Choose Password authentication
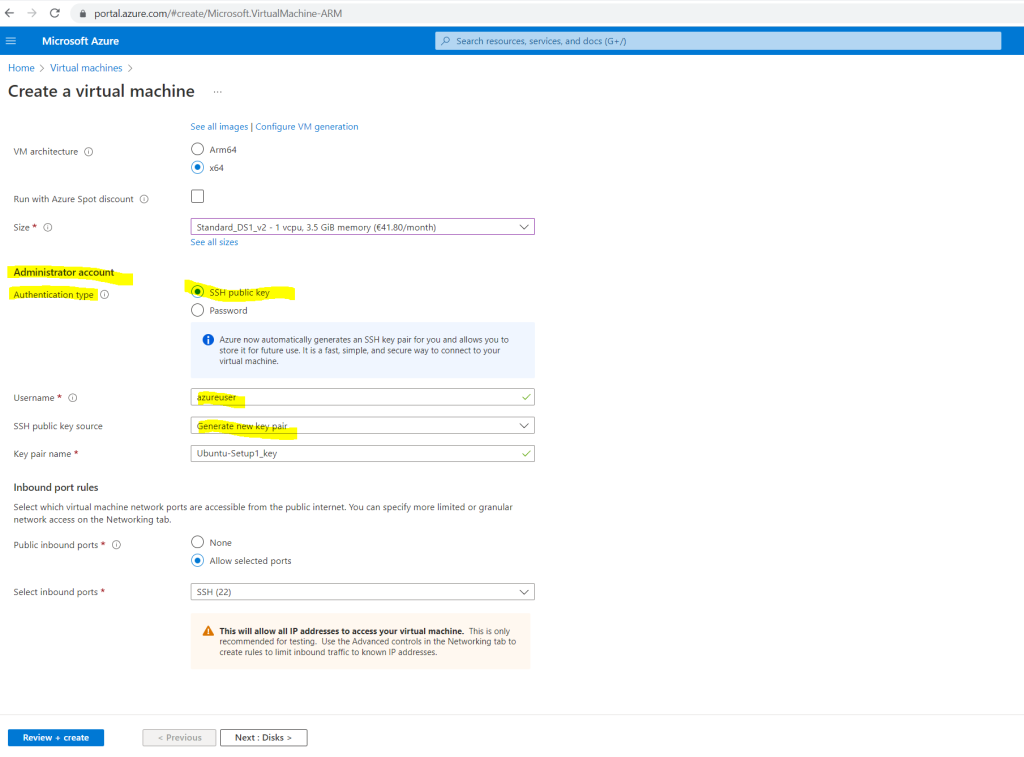The width and height of the screenshot is (1024, 757). (197, 310)
